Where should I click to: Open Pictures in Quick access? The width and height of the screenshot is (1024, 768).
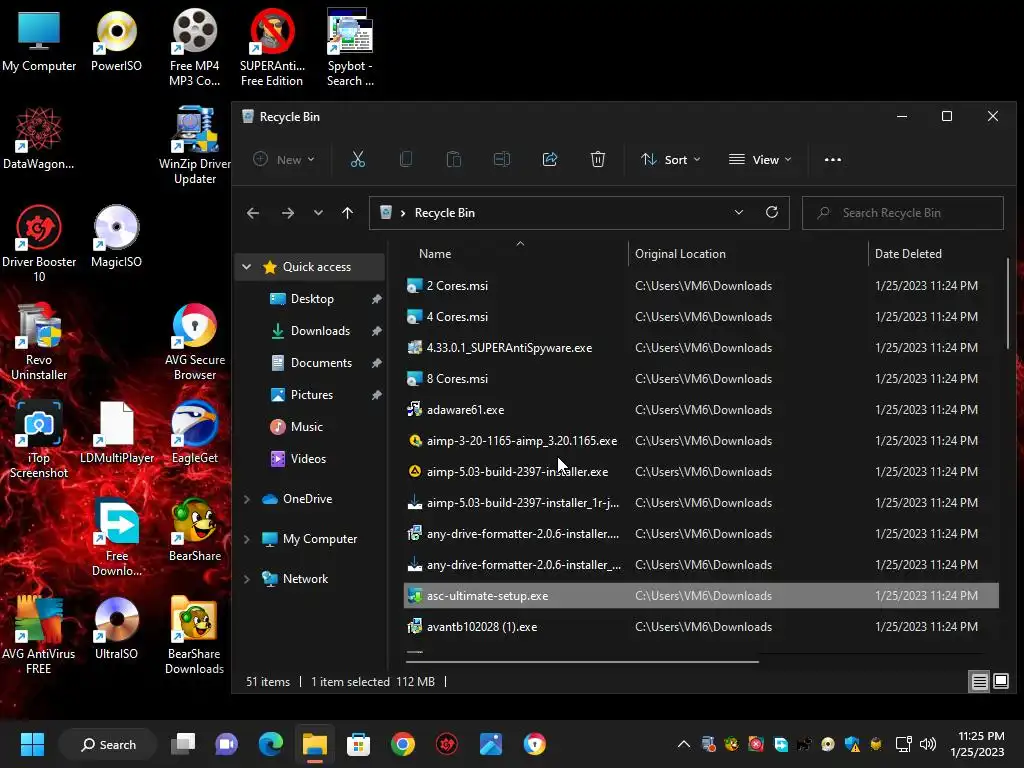click(312, 394)
